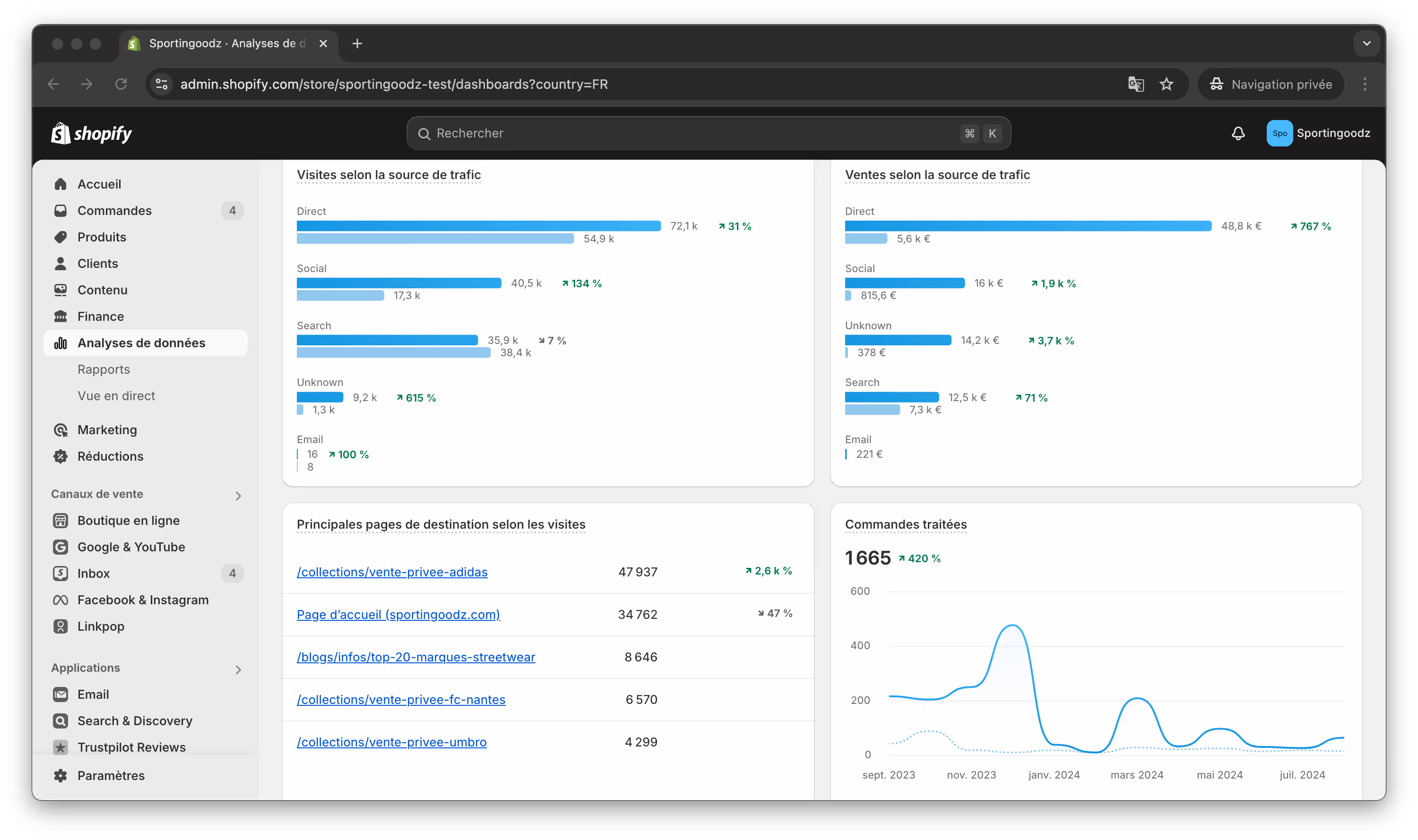The height and width of the screenshot is (840, 1418).
Task: Open the browser tab list dropdown arrow
Action: [x=1366, y=43]
